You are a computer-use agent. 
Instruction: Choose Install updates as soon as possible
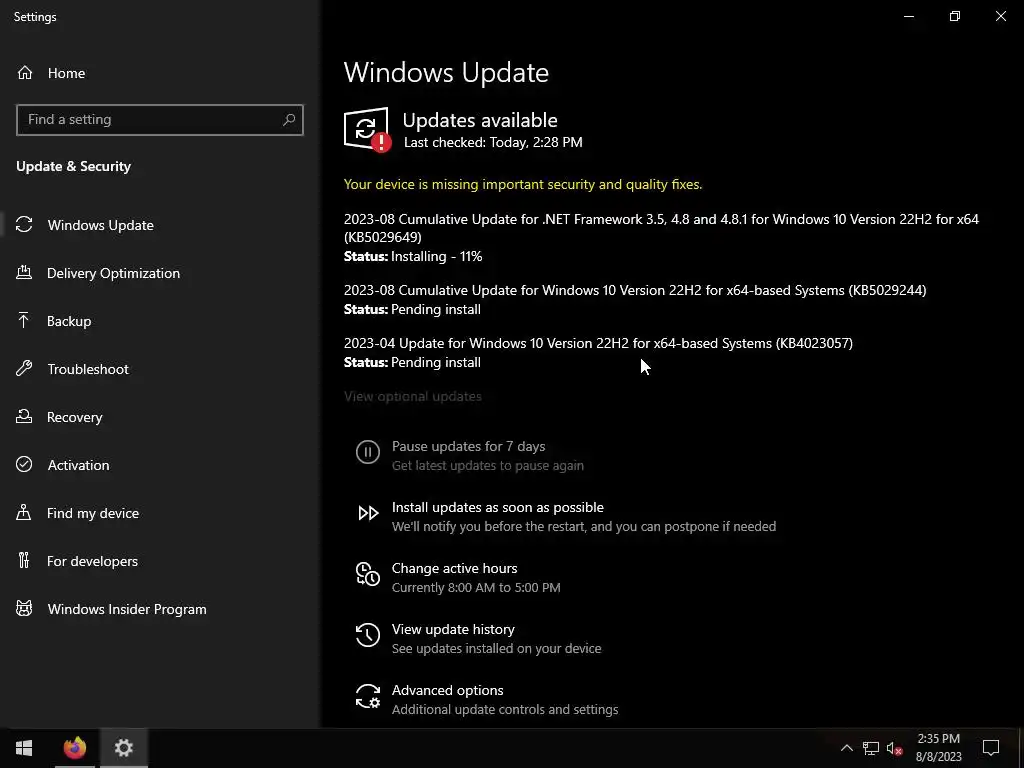(498, 507)
